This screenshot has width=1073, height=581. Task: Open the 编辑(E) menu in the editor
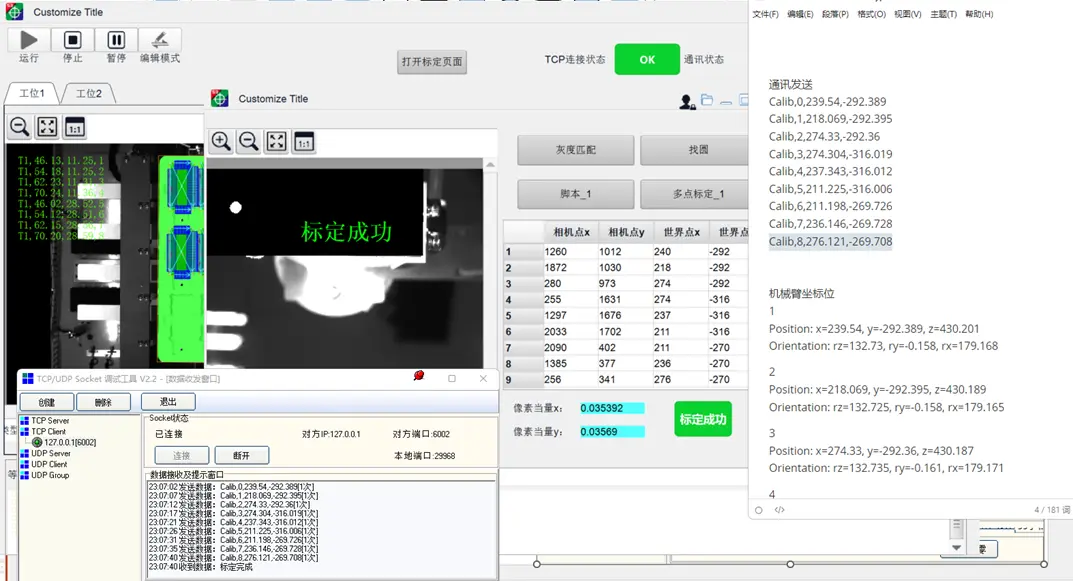tap(800, 14)
